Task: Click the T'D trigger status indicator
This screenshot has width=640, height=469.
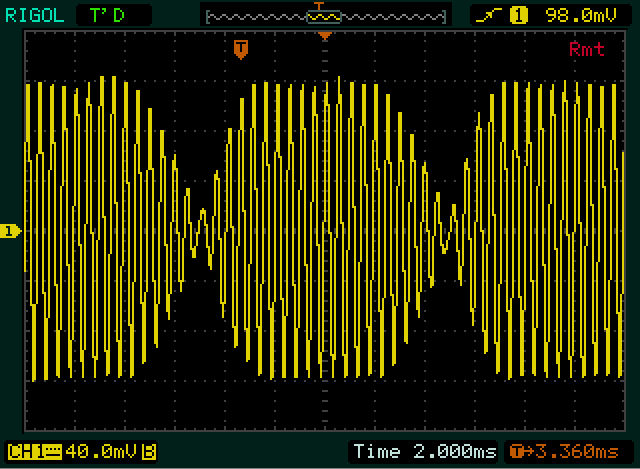Action: point(106,15)
